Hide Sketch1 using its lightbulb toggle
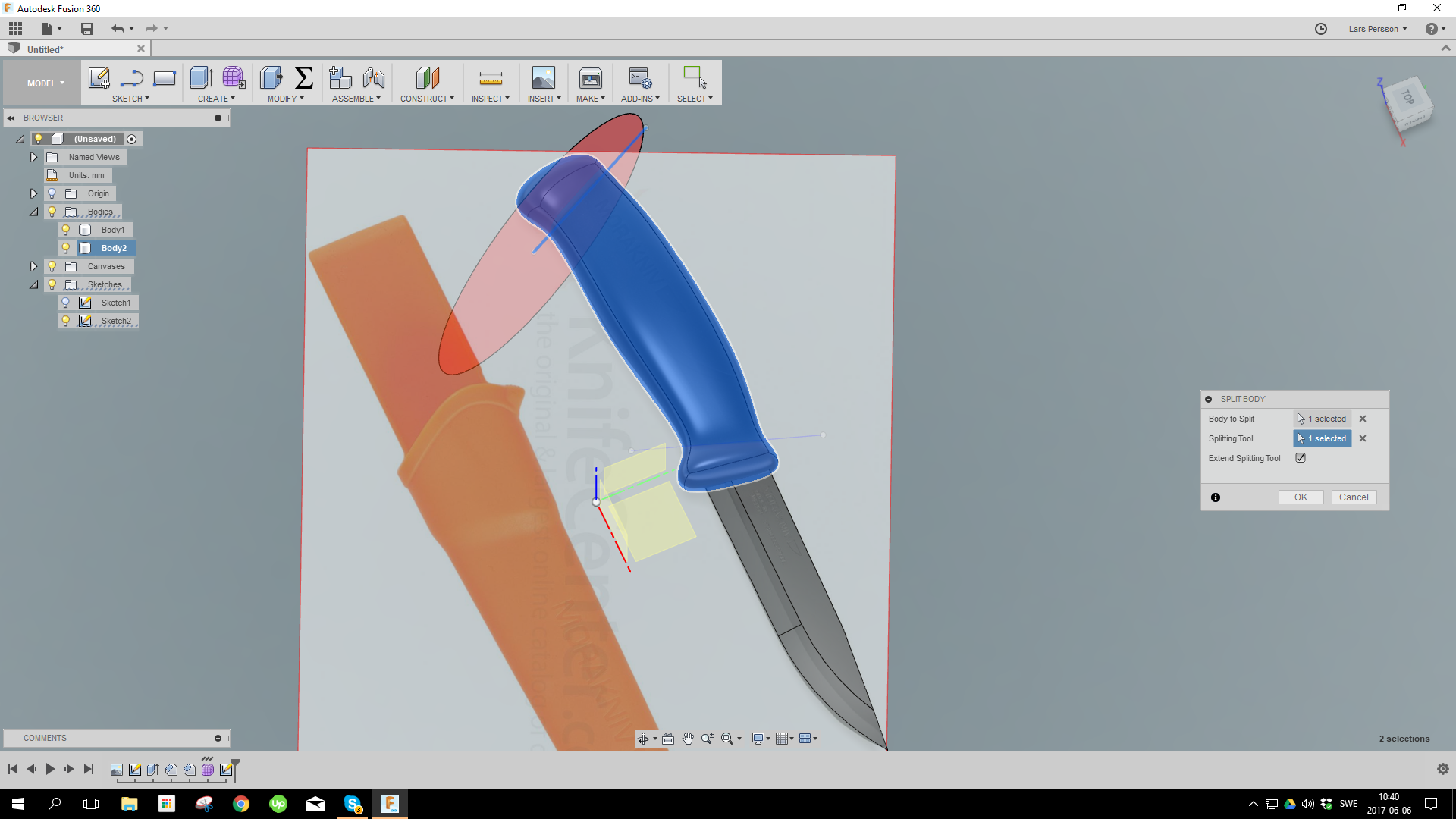The height and width of the screenshot is (819, 1456). [x=66, y=302]
